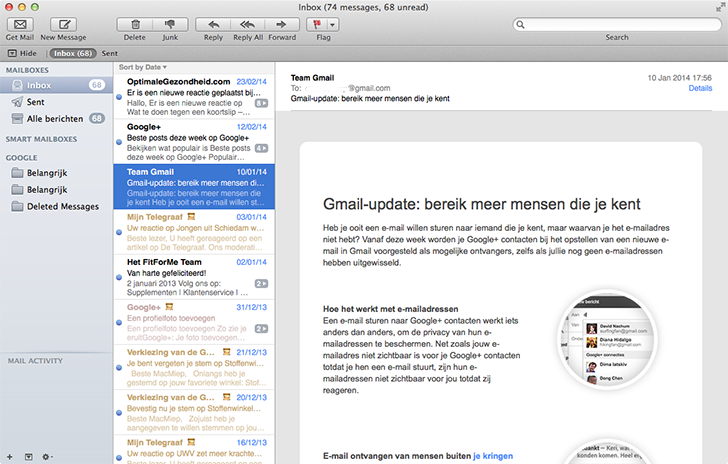
Task: Click the search magnifier icon
Action: coord(520,25)
